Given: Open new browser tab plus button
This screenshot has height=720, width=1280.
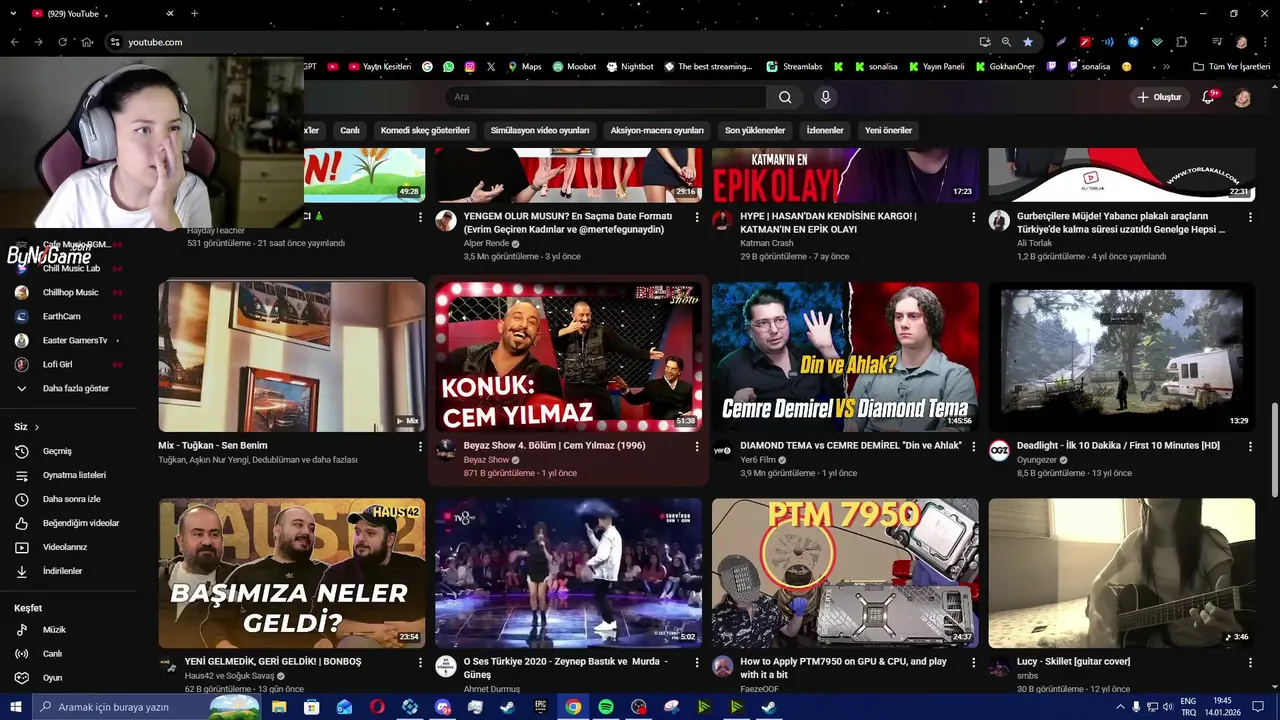Looking at the screenshot, I should [x=194, y=14].
